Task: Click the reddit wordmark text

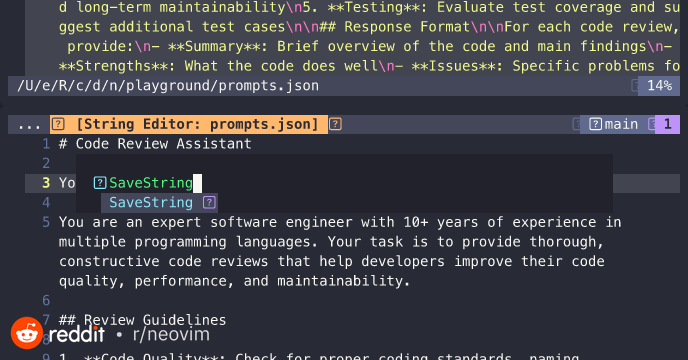Action: point(77,335)
